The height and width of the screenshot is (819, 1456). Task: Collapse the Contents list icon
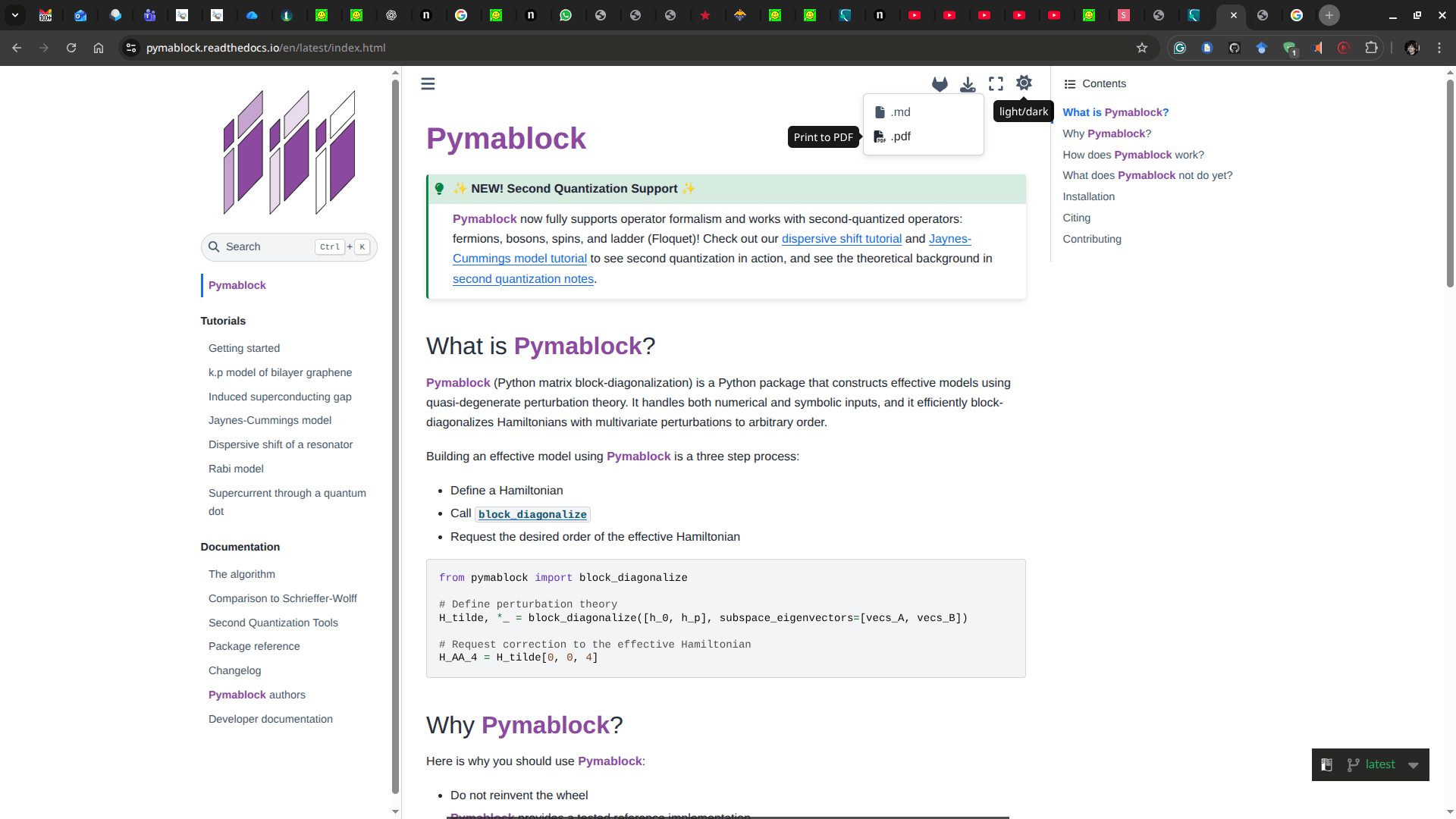(1070, 84)
